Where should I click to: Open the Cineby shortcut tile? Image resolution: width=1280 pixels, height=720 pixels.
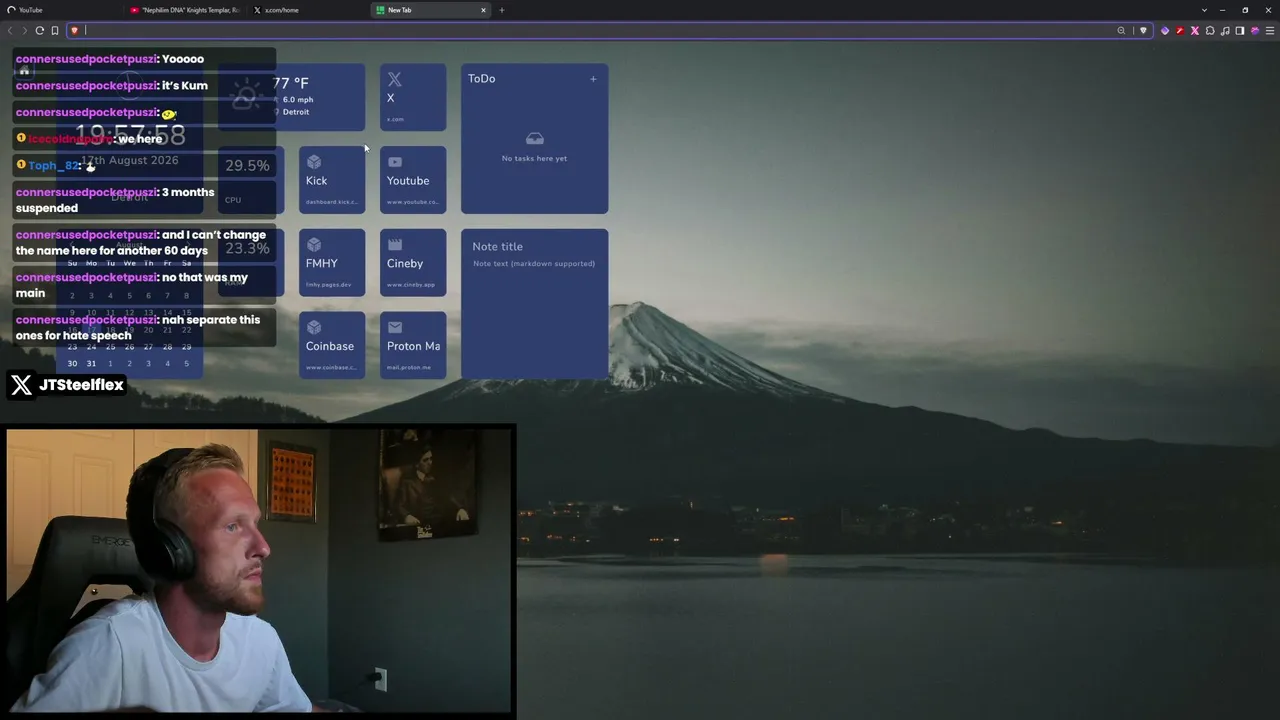tap(413, 263)
